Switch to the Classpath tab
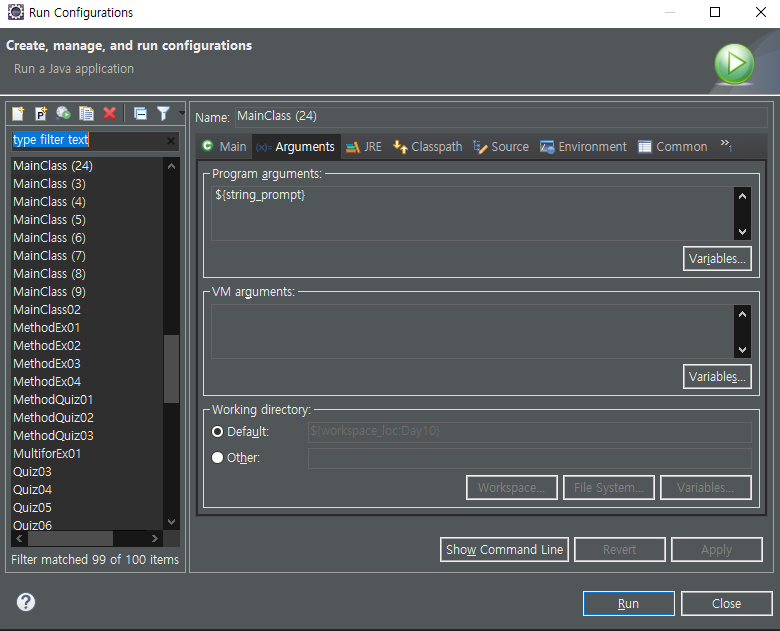The height and width of the screenshot is (631, 780). tap(428, 147)
